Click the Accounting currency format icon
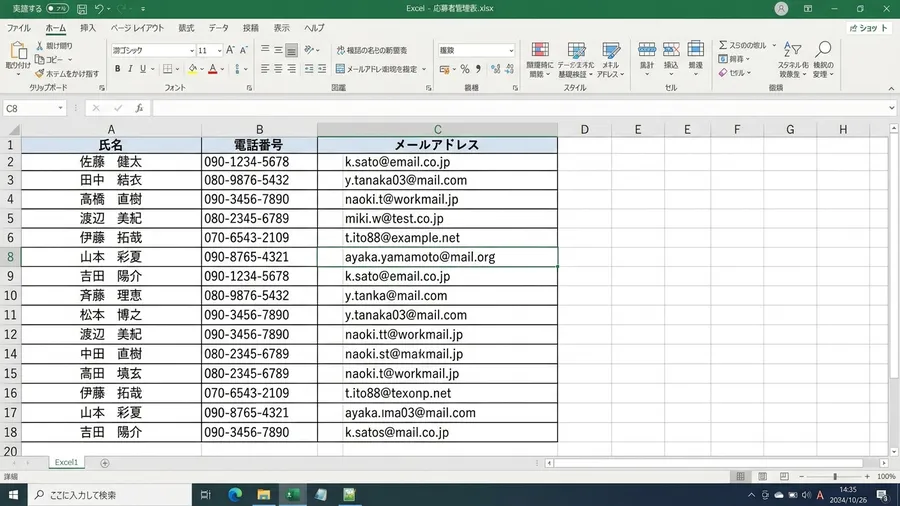Viewport: 900px width, 506px height. (x=444, y=69)
